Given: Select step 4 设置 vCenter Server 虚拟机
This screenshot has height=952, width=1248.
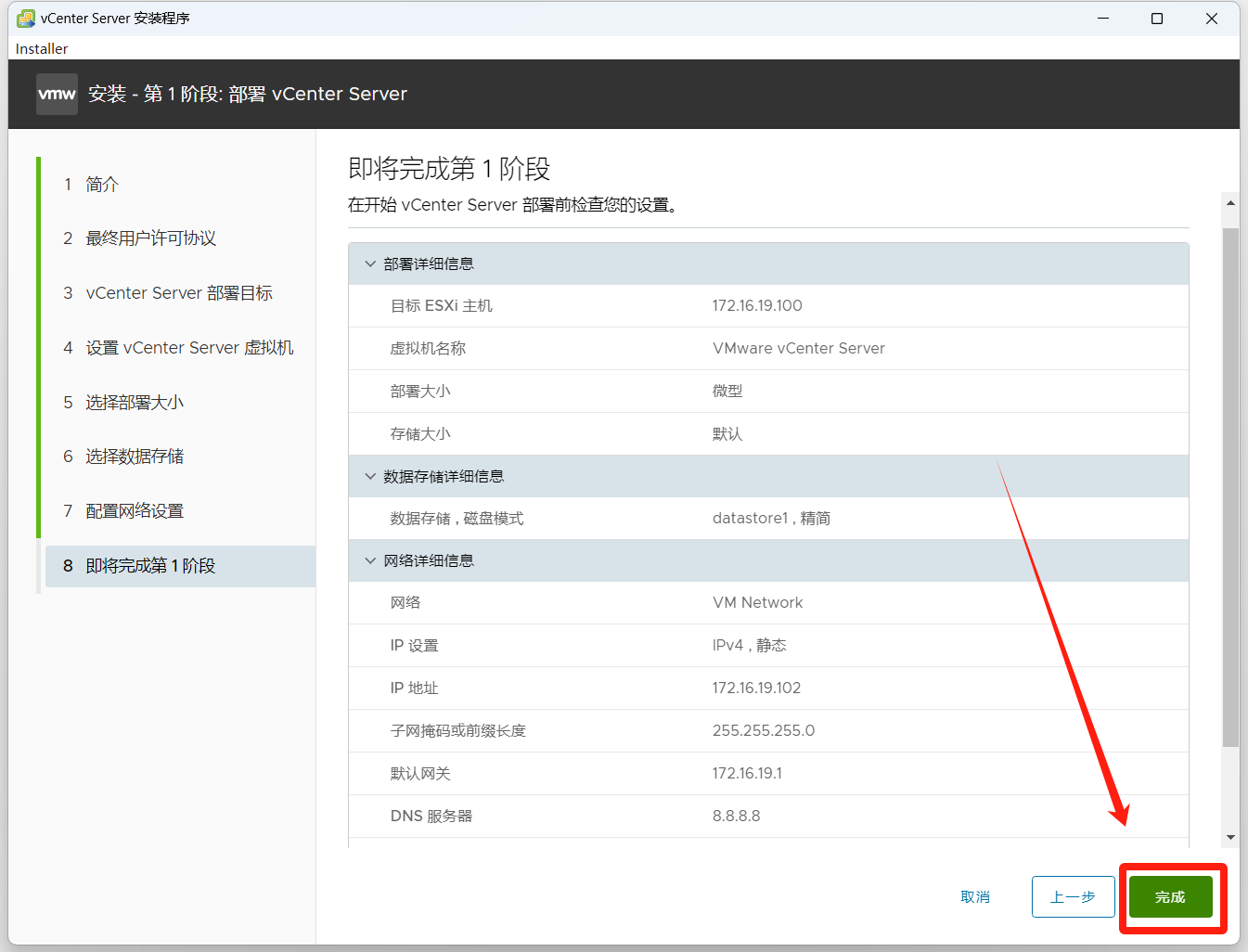Looking at the screenshot, I should tap(189, 348).
